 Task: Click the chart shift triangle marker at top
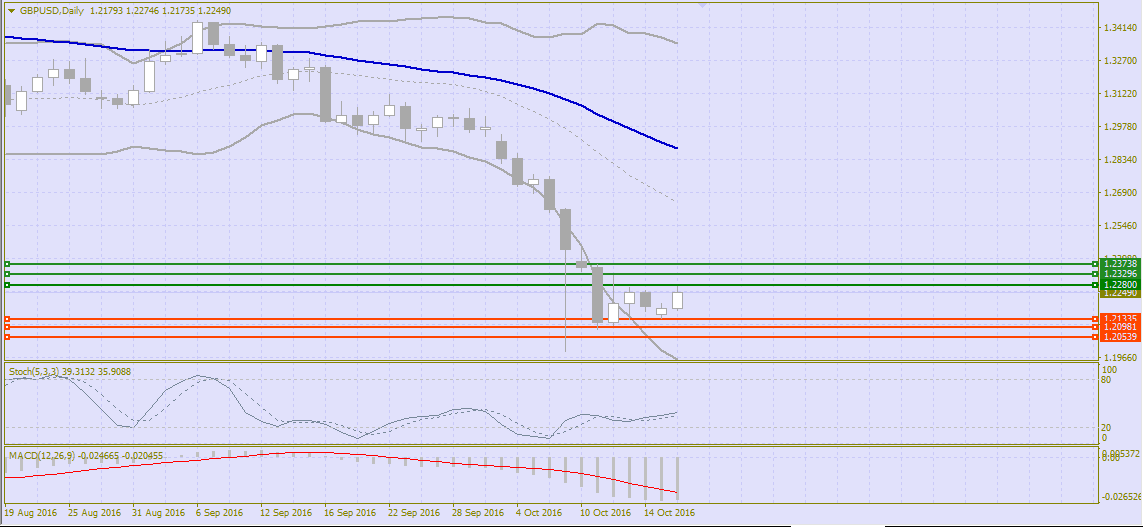tap(703, 5)
